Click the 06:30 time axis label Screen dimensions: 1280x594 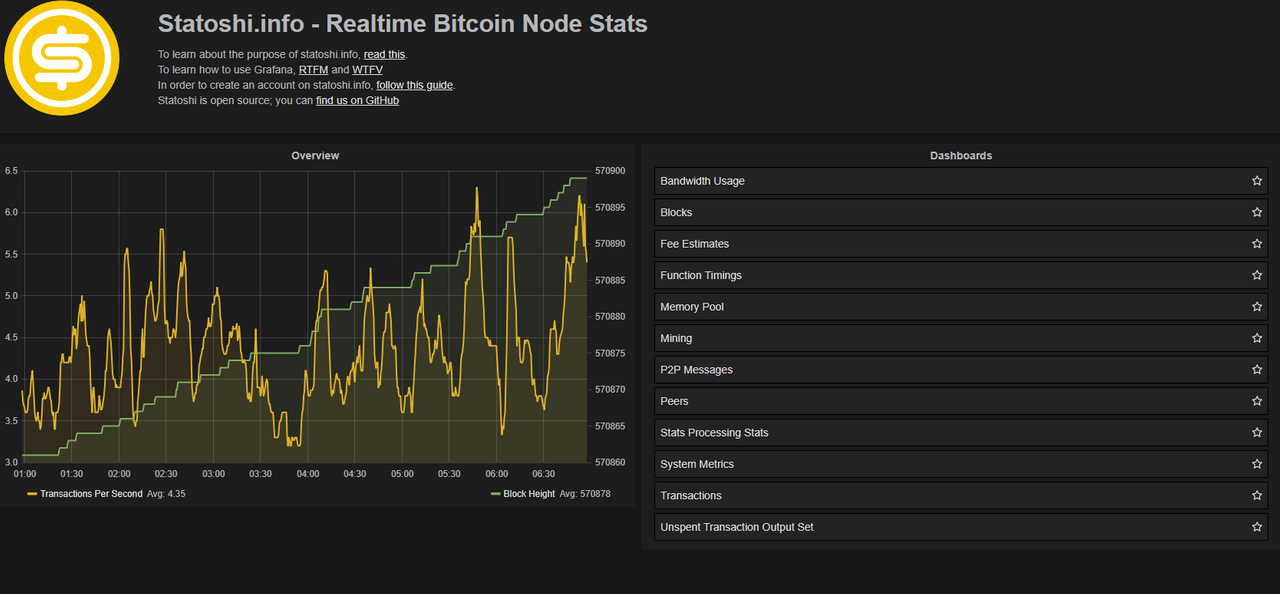click(x=544, y=473)
